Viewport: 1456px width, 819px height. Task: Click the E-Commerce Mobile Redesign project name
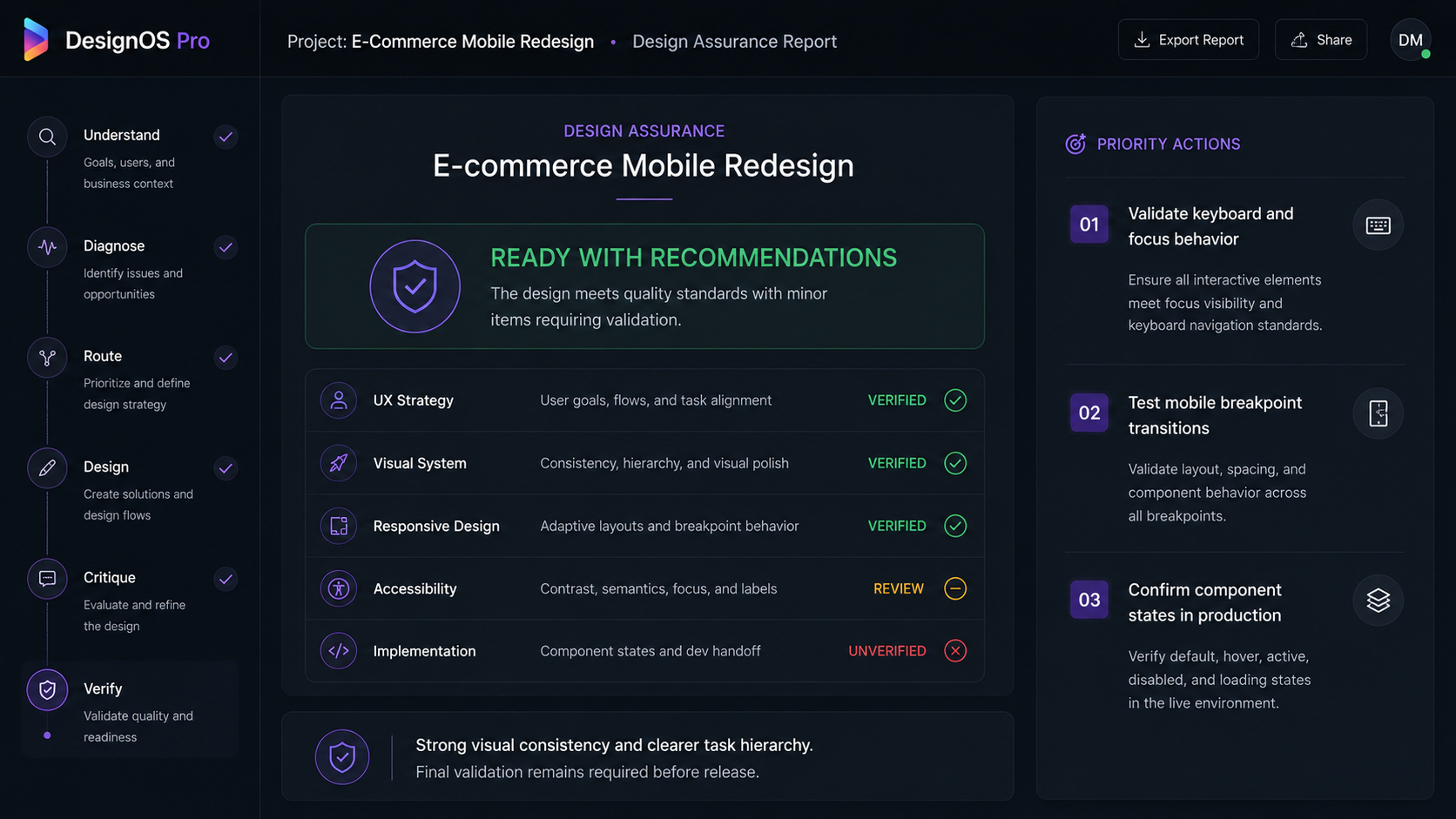473,42
